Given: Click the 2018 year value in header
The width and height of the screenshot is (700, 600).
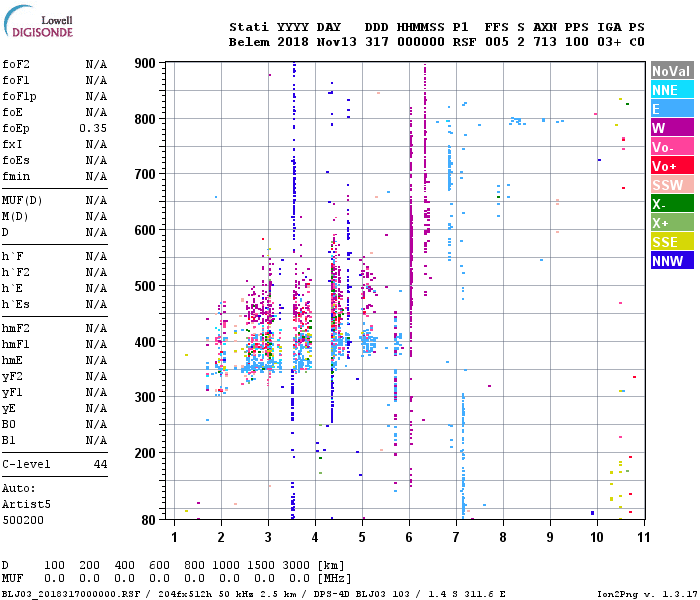Looking at the screenshot, I should pyautogui.click(x=293, y=42).
